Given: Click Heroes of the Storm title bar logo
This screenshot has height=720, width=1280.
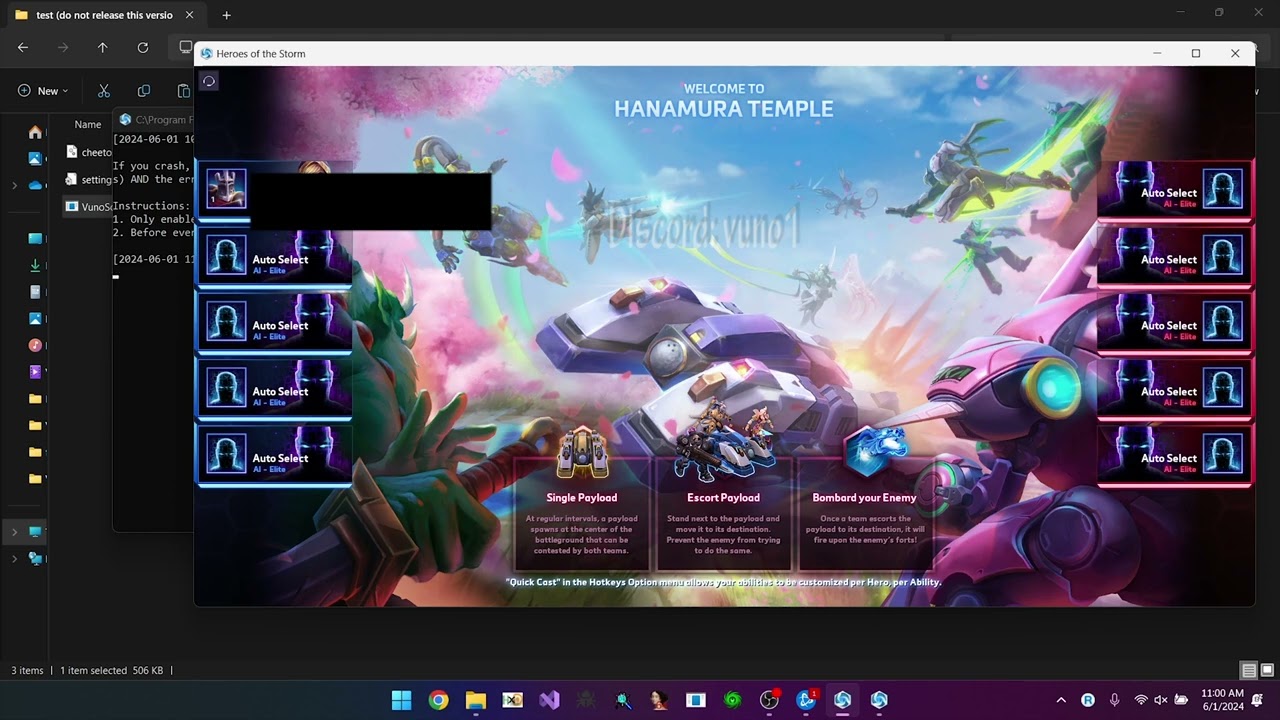Looking at the screenshot, I should pos(207,53).
